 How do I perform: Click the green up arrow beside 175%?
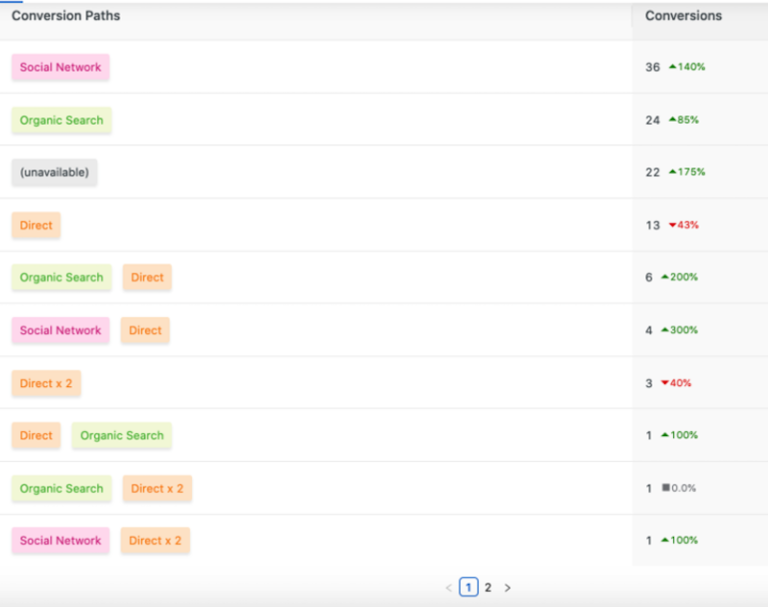(673, 172)
